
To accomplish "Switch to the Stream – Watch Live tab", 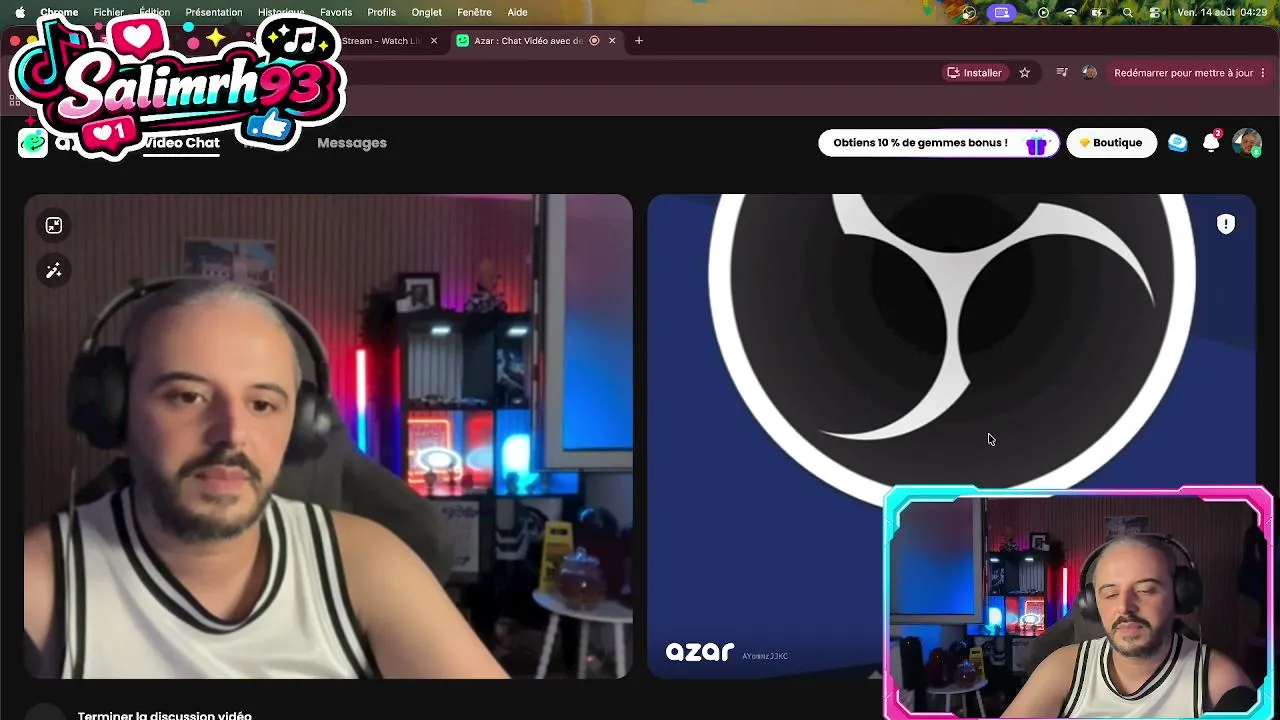I will (384, 41).
